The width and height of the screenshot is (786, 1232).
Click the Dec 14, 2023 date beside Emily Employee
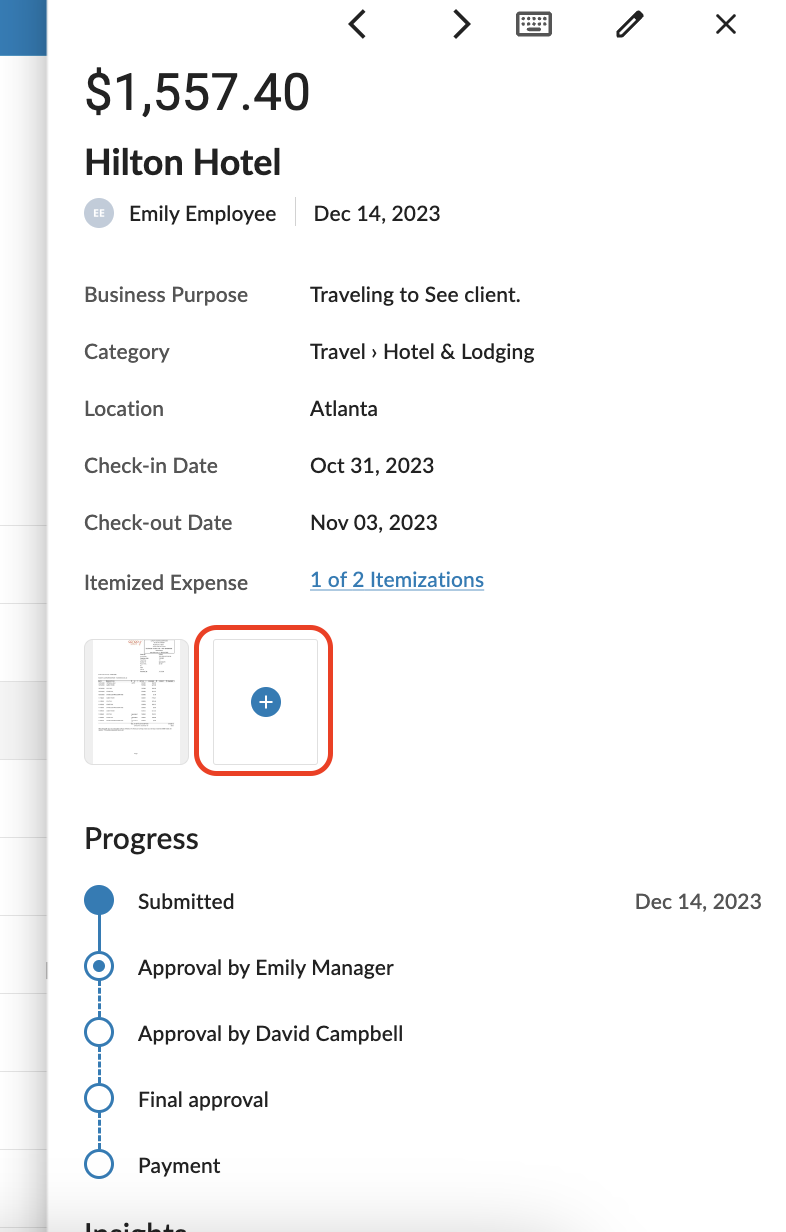coord(377,213)
